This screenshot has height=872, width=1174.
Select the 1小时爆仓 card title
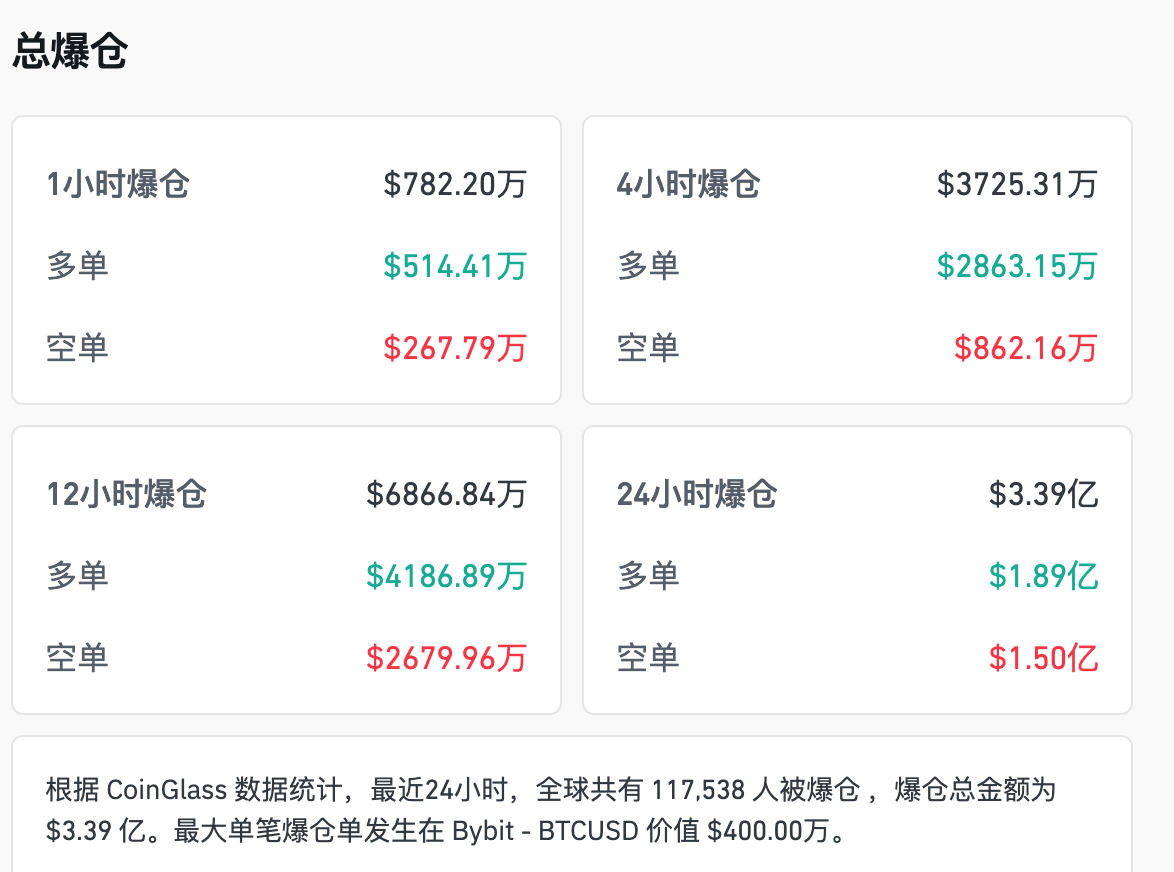point(118,184)
